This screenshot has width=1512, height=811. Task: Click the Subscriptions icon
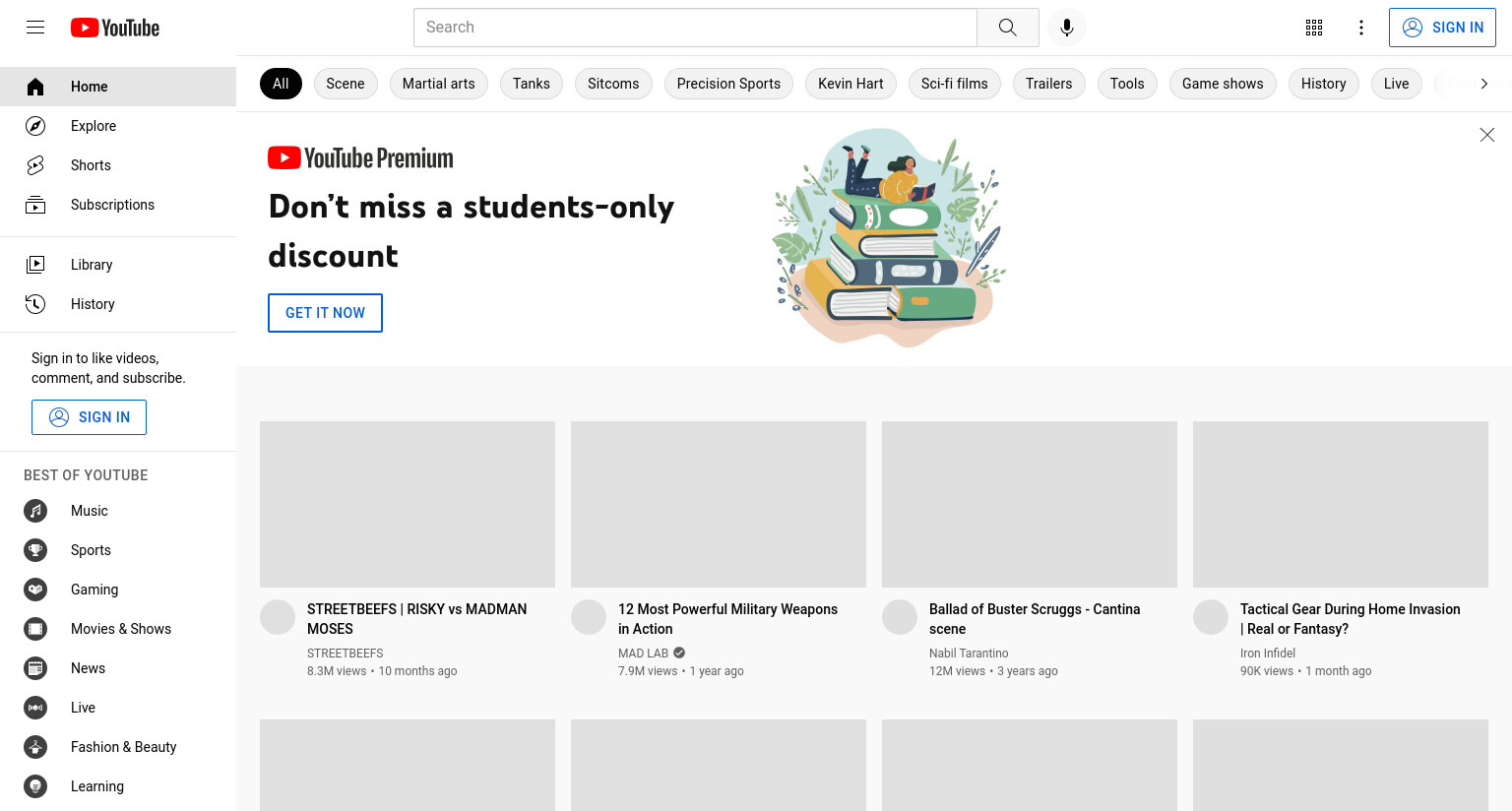pos(35,205)
